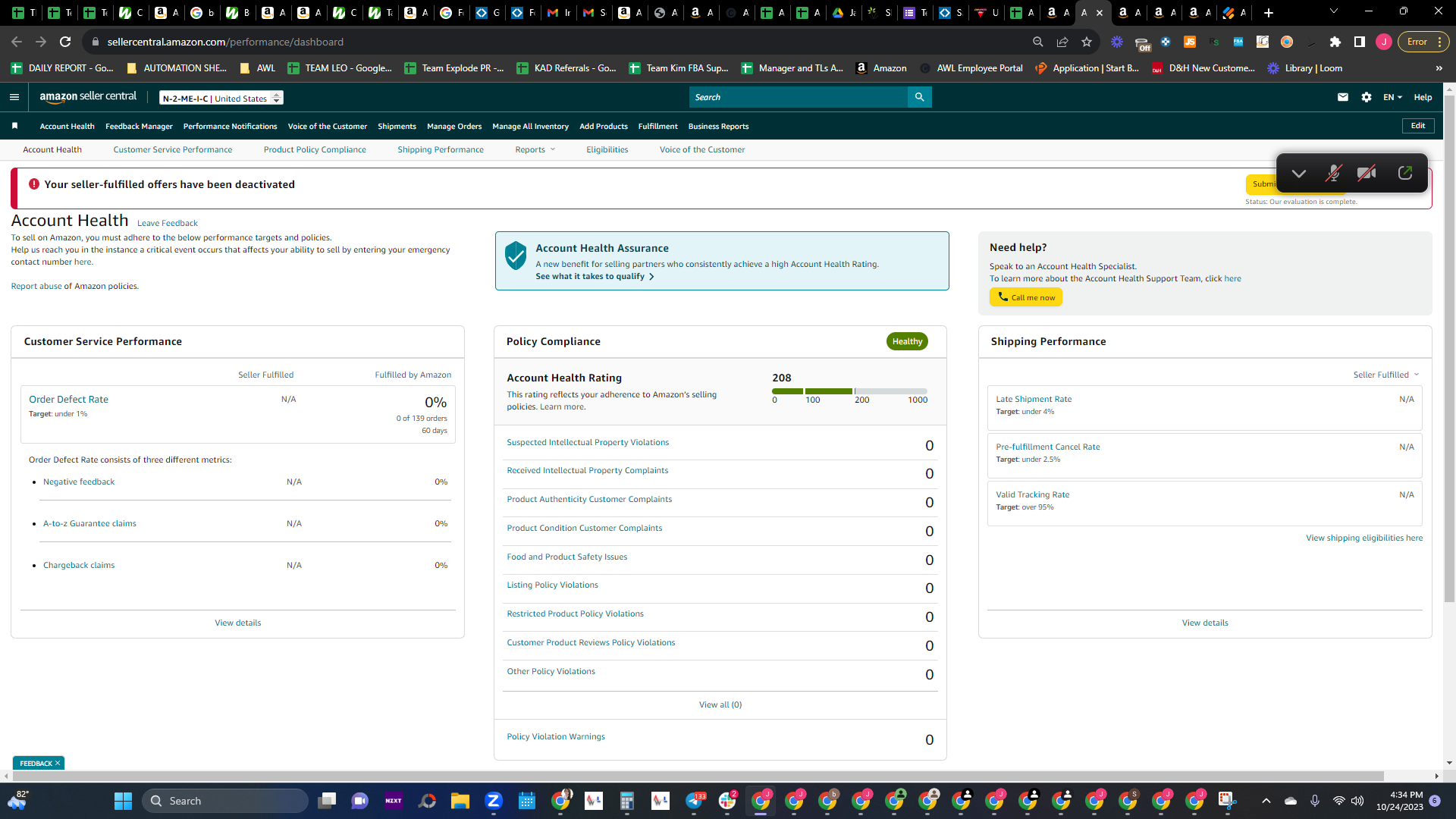
Task: Open Business Reports menu item
Action: point(718,127)
